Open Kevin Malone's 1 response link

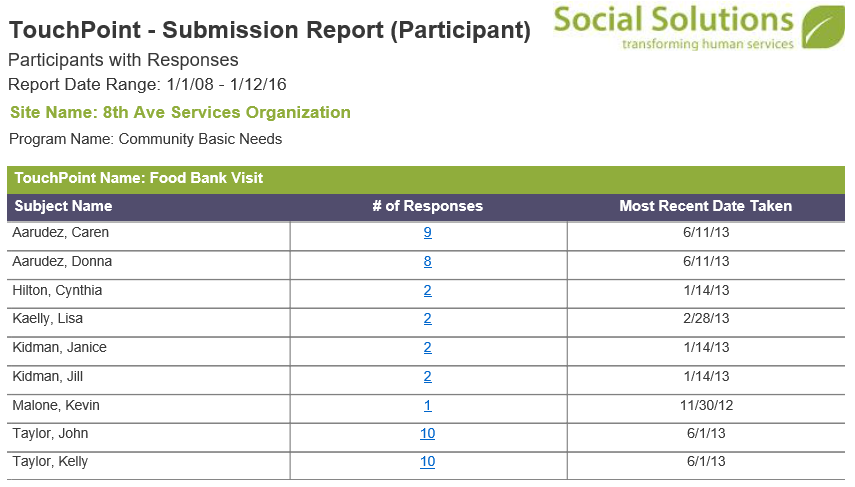428,406
